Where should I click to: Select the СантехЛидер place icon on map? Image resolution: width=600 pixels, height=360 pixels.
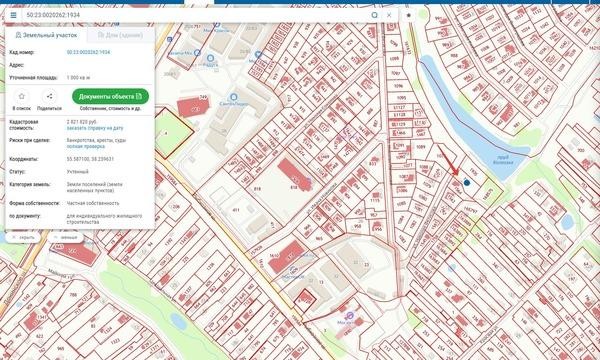(233, 97)
